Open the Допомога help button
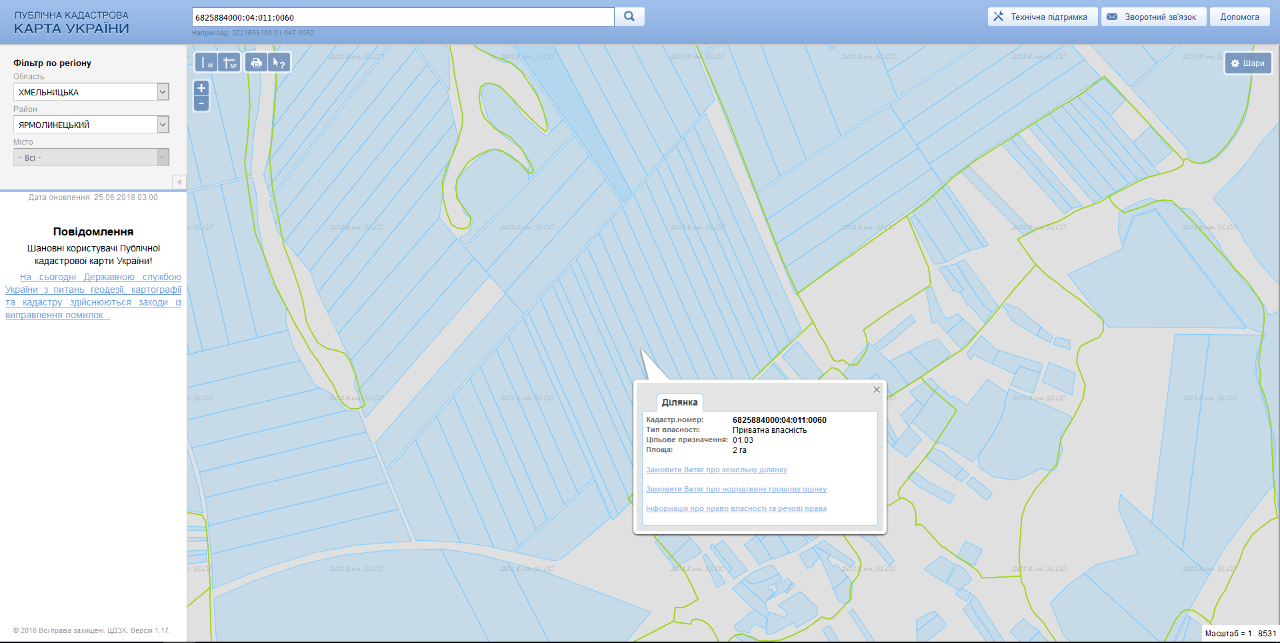Image resolution: width=1280 pixels, height=643 pixels. (x=1239, y=17)
